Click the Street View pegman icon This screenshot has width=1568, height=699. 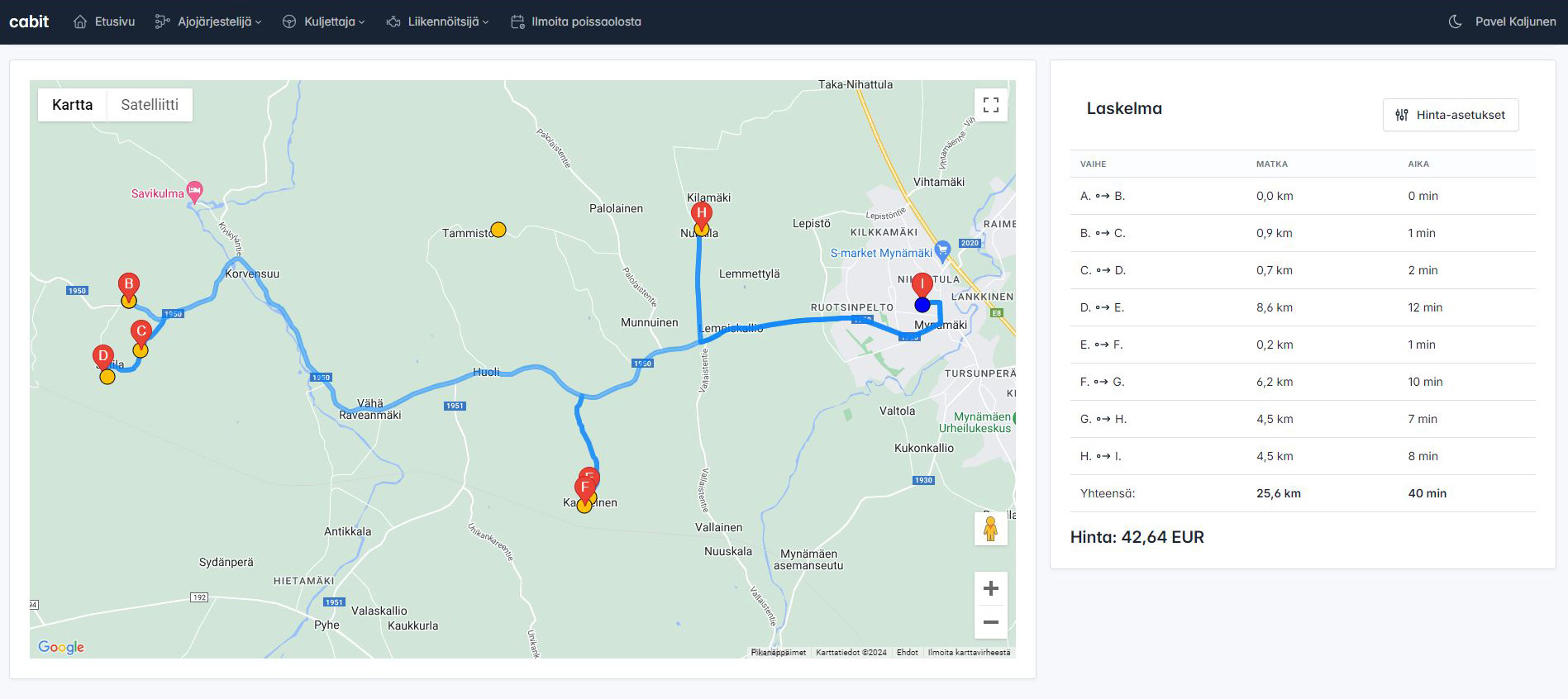point(990,529)
